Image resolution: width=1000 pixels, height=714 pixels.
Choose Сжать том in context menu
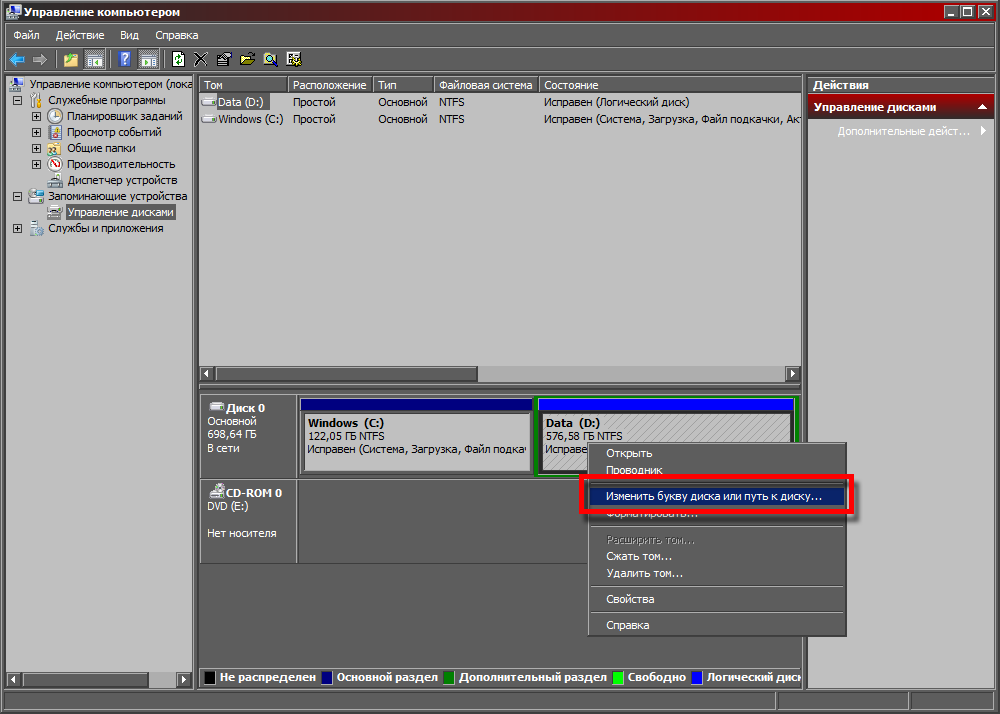[638, 557]
